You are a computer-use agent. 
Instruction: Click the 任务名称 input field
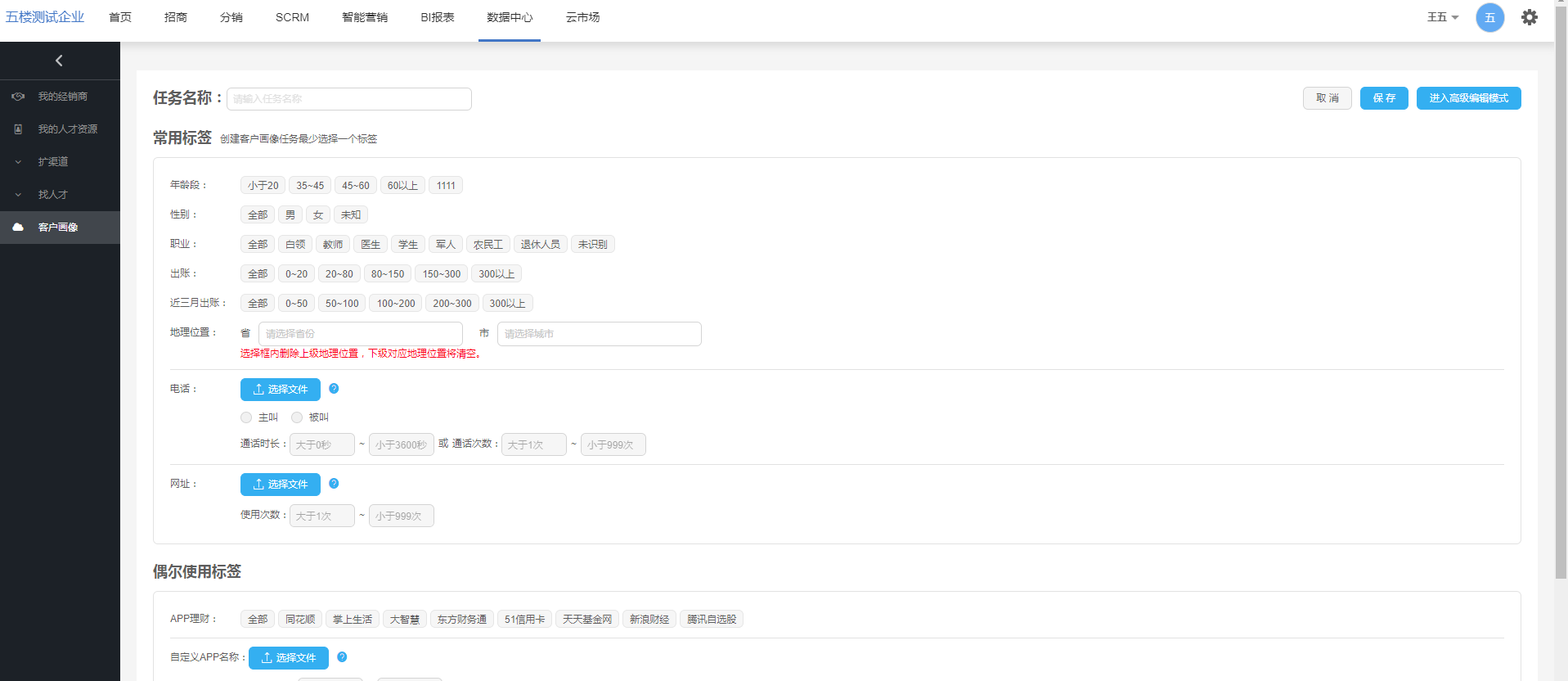348,99
